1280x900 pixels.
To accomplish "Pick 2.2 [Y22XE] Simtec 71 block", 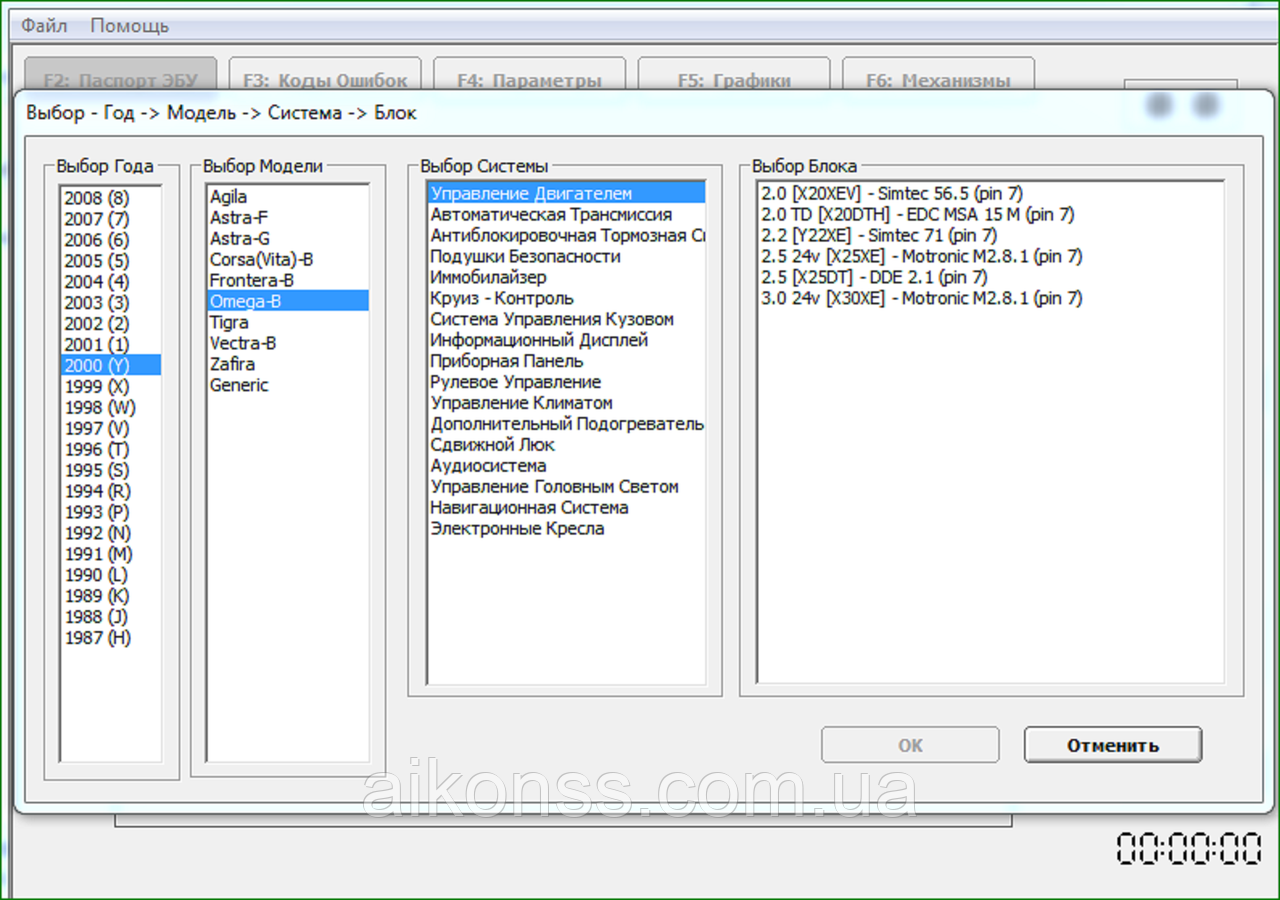I will click(x=990, y=235).
